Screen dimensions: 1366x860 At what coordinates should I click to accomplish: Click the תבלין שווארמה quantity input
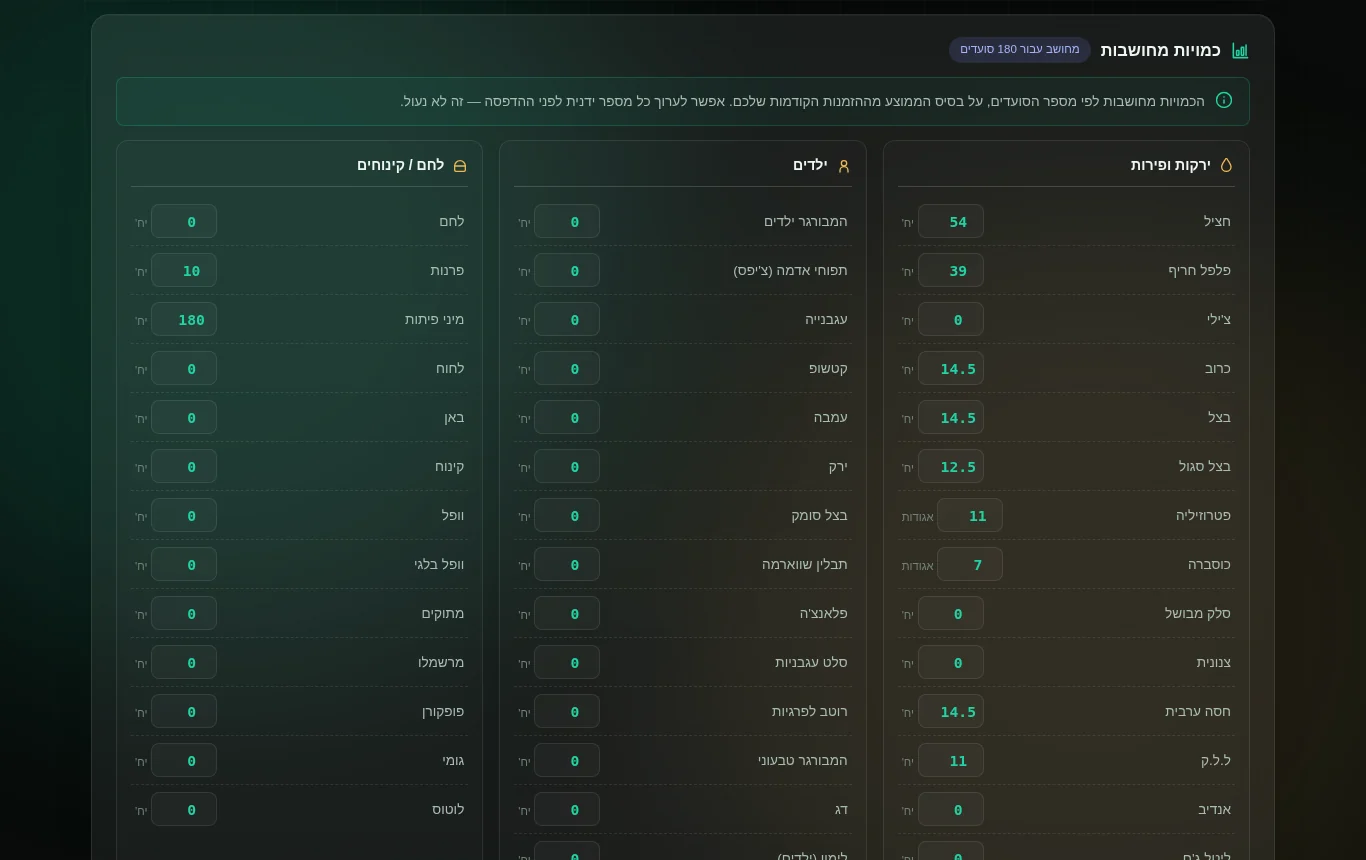click(567, 564)
